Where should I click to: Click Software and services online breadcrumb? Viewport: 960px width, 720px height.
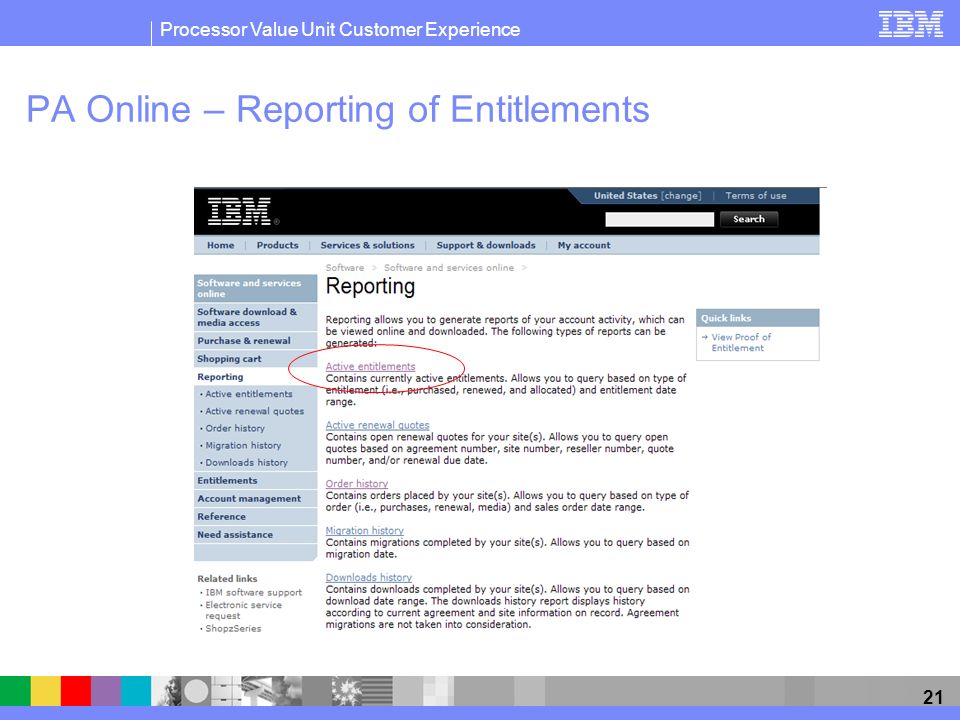(449, 268)
